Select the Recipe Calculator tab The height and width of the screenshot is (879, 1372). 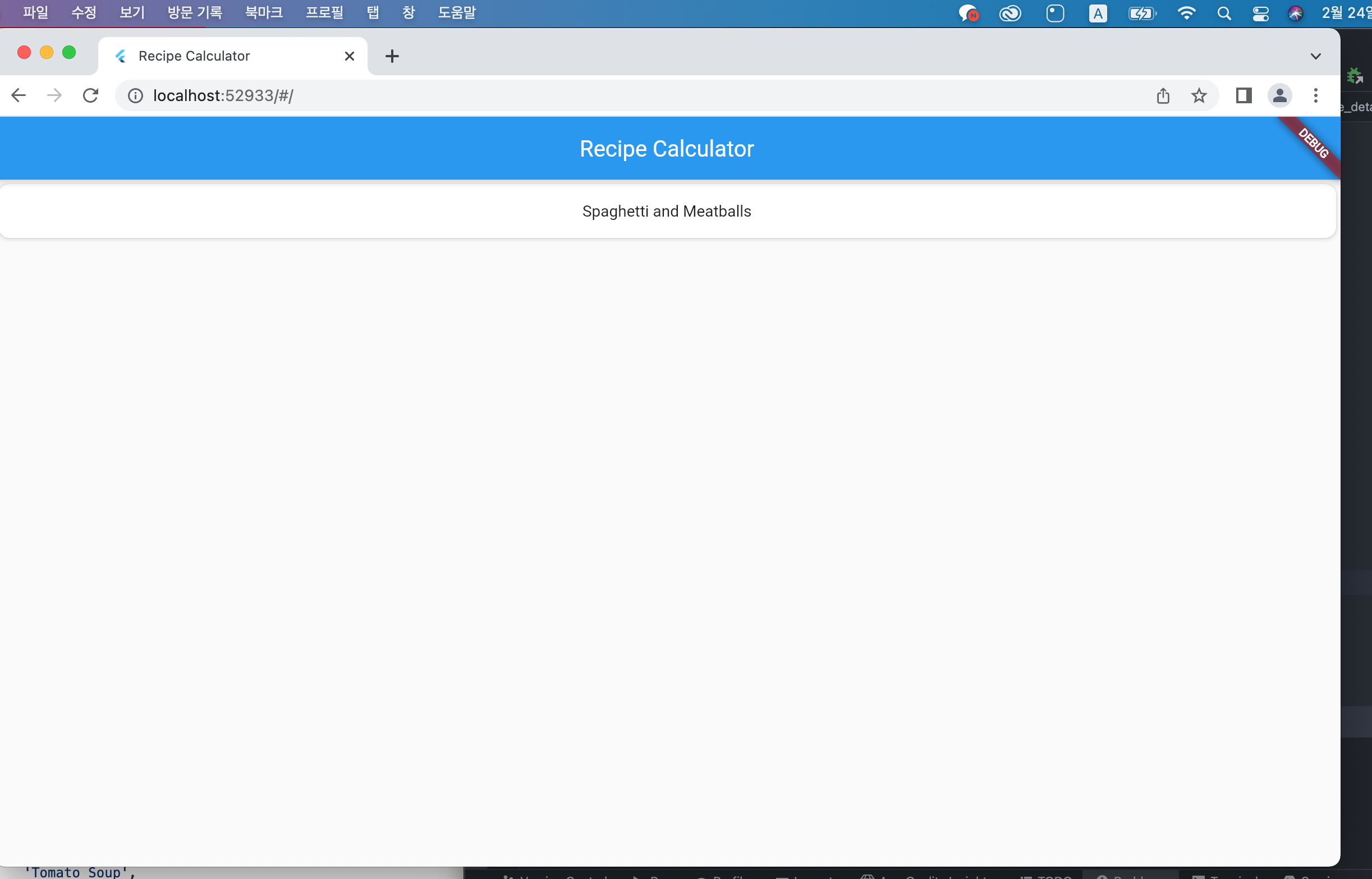[194, 56]
